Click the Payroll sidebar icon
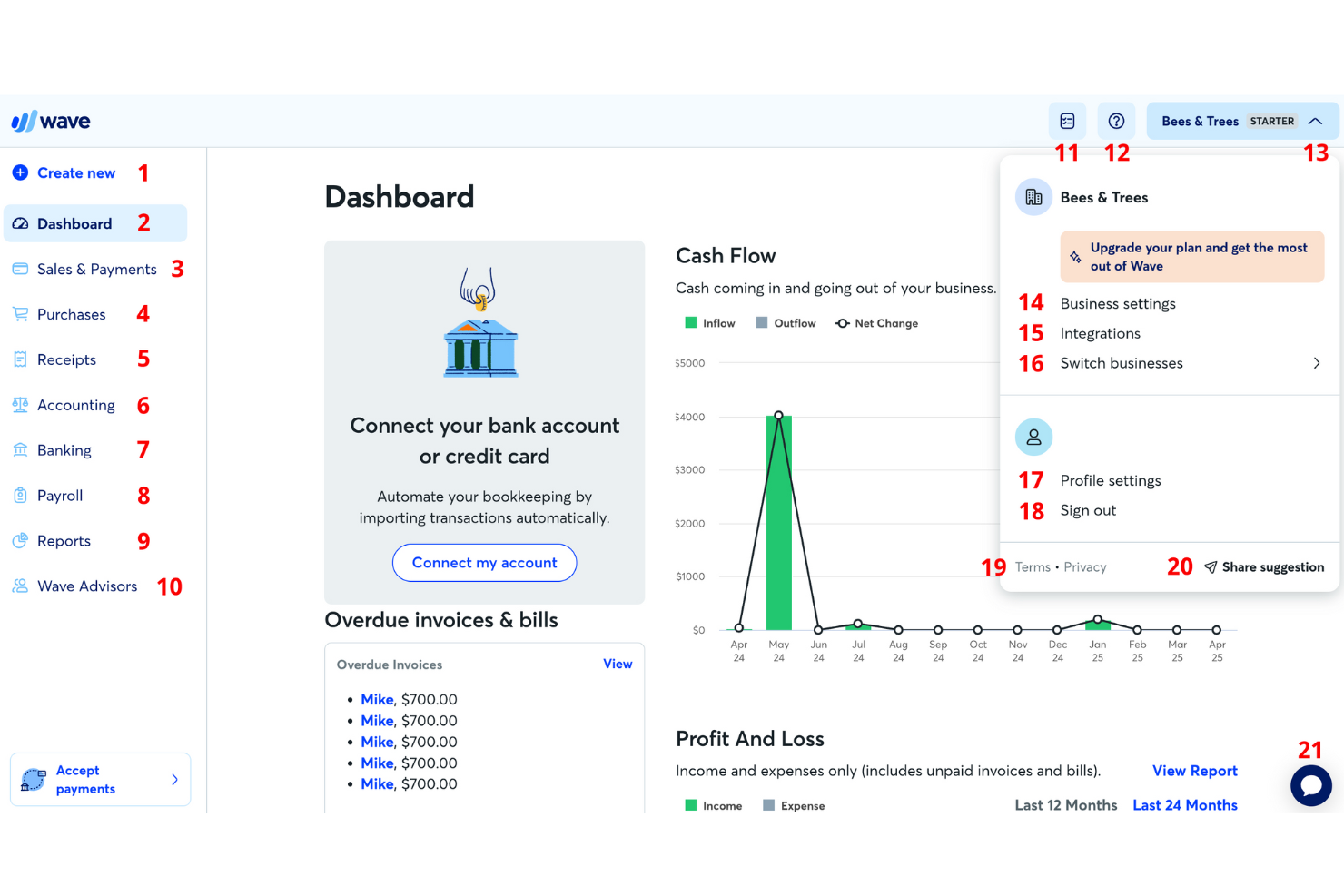The height and width of the screenshot is (896, 1344). (20, 496)
